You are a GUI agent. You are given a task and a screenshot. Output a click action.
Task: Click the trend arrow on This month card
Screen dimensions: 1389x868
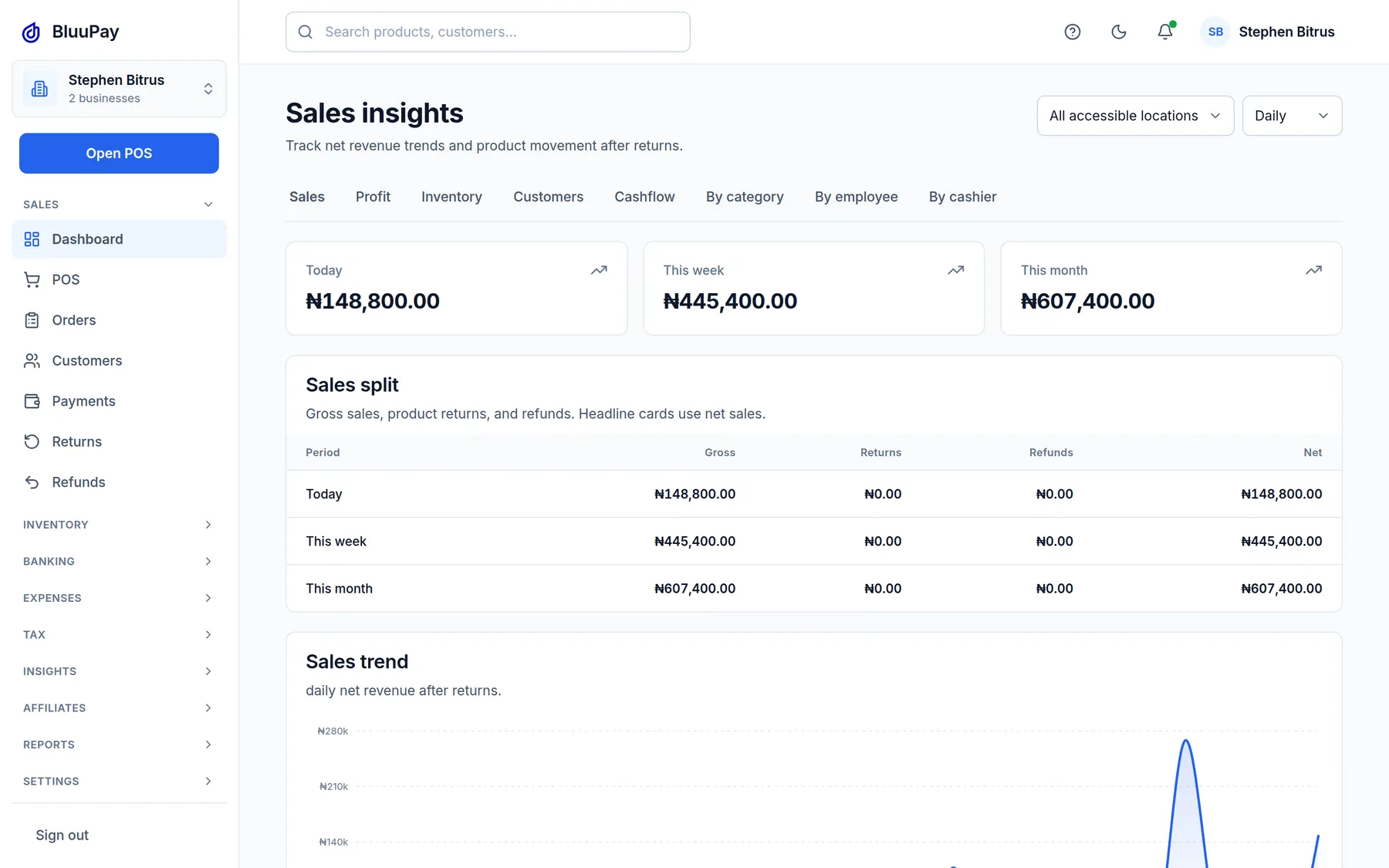[x=1313, y=270]
